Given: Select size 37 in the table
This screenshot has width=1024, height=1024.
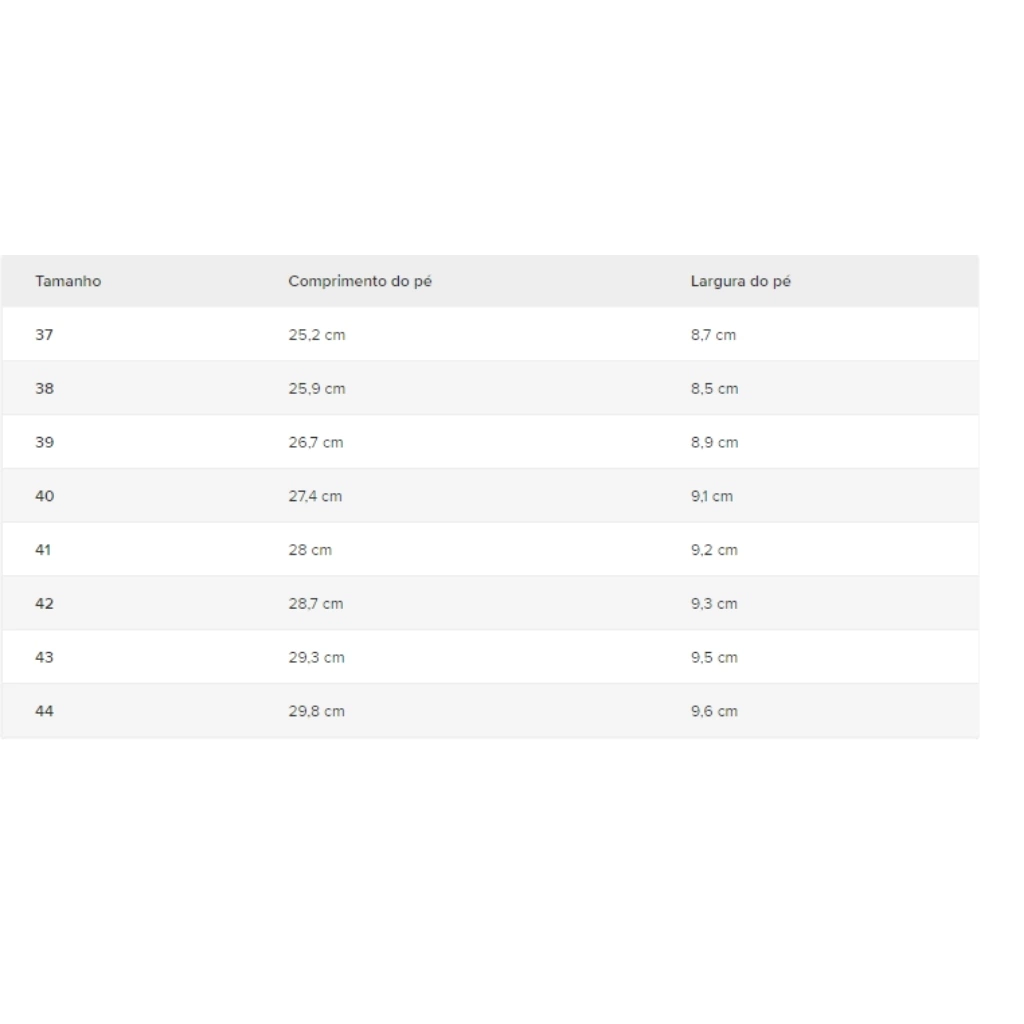Looking at the screenshot, I should tap(44, 335).
